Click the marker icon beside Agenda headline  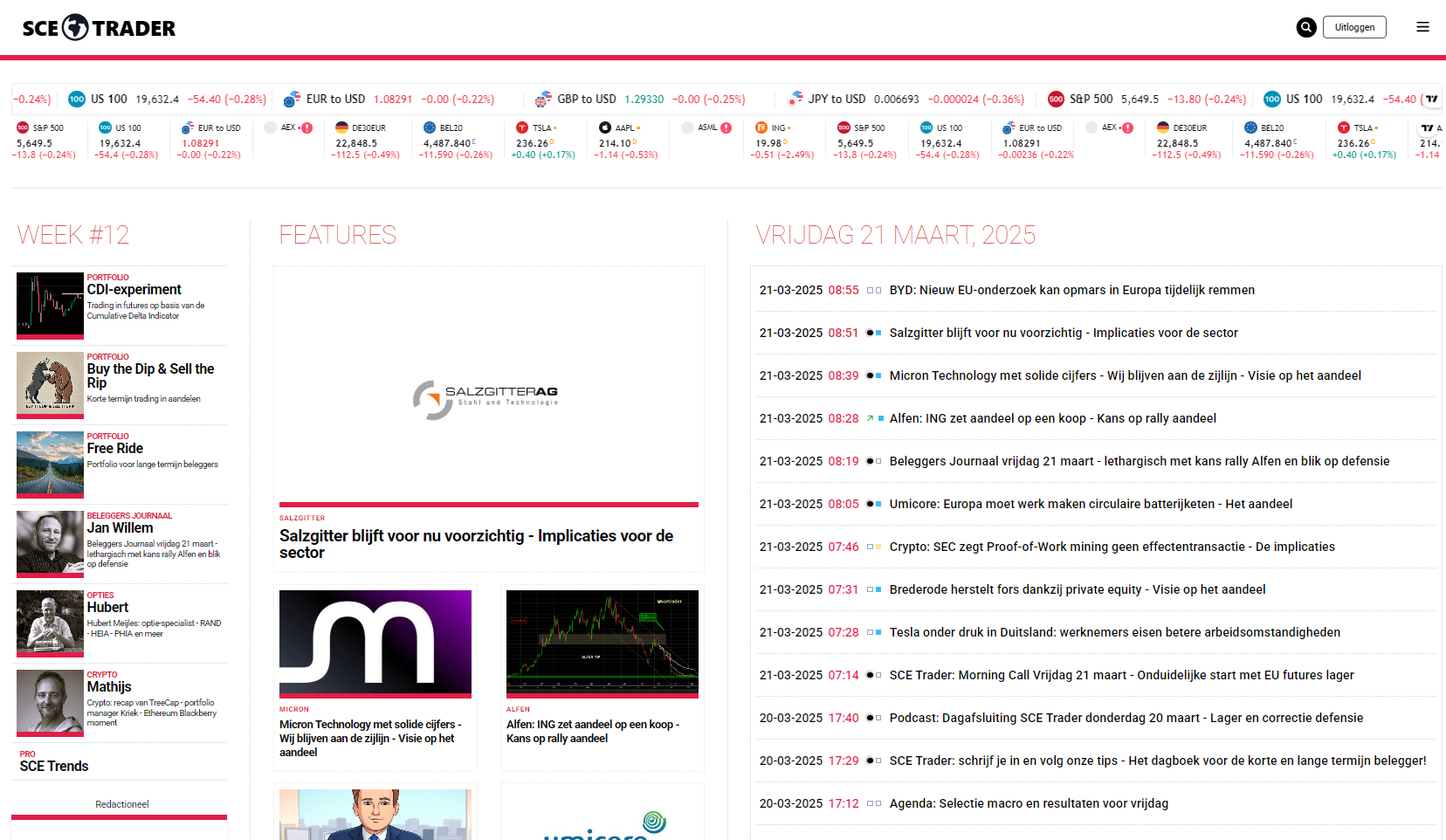click(x=874, y=803)
